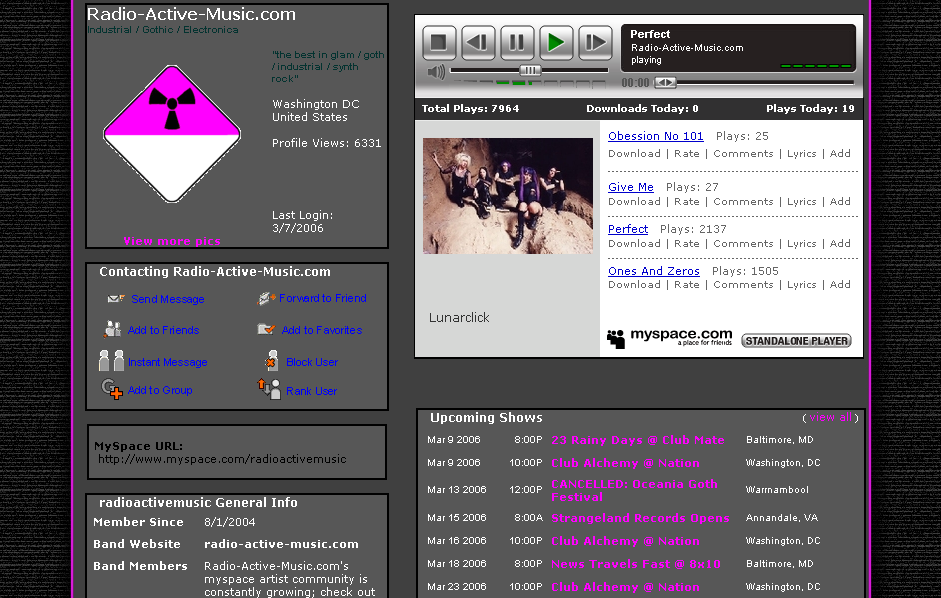
Task: Open the News Travels Fast @ 8x10 show
Action: pyautogui.click(x=636, y=564)
